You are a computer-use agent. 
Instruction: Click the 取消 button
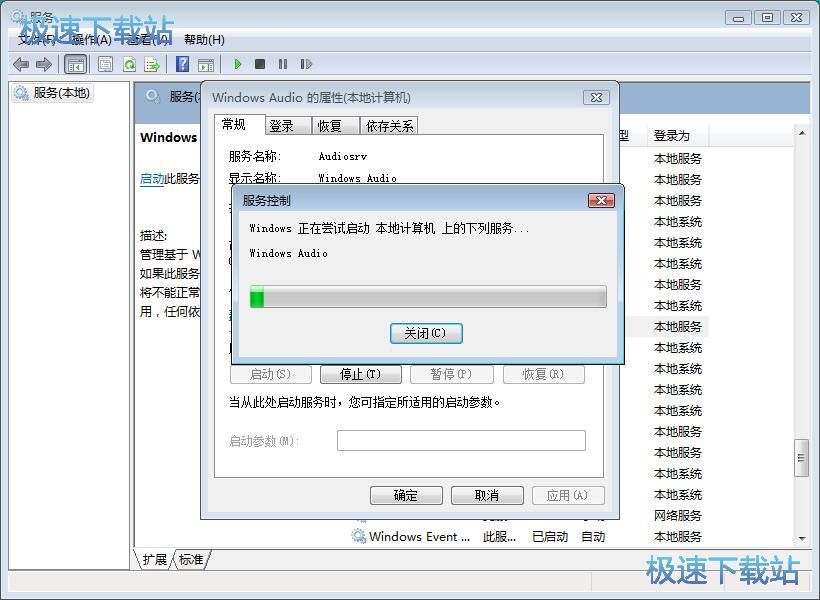click(x=487, y=495)
